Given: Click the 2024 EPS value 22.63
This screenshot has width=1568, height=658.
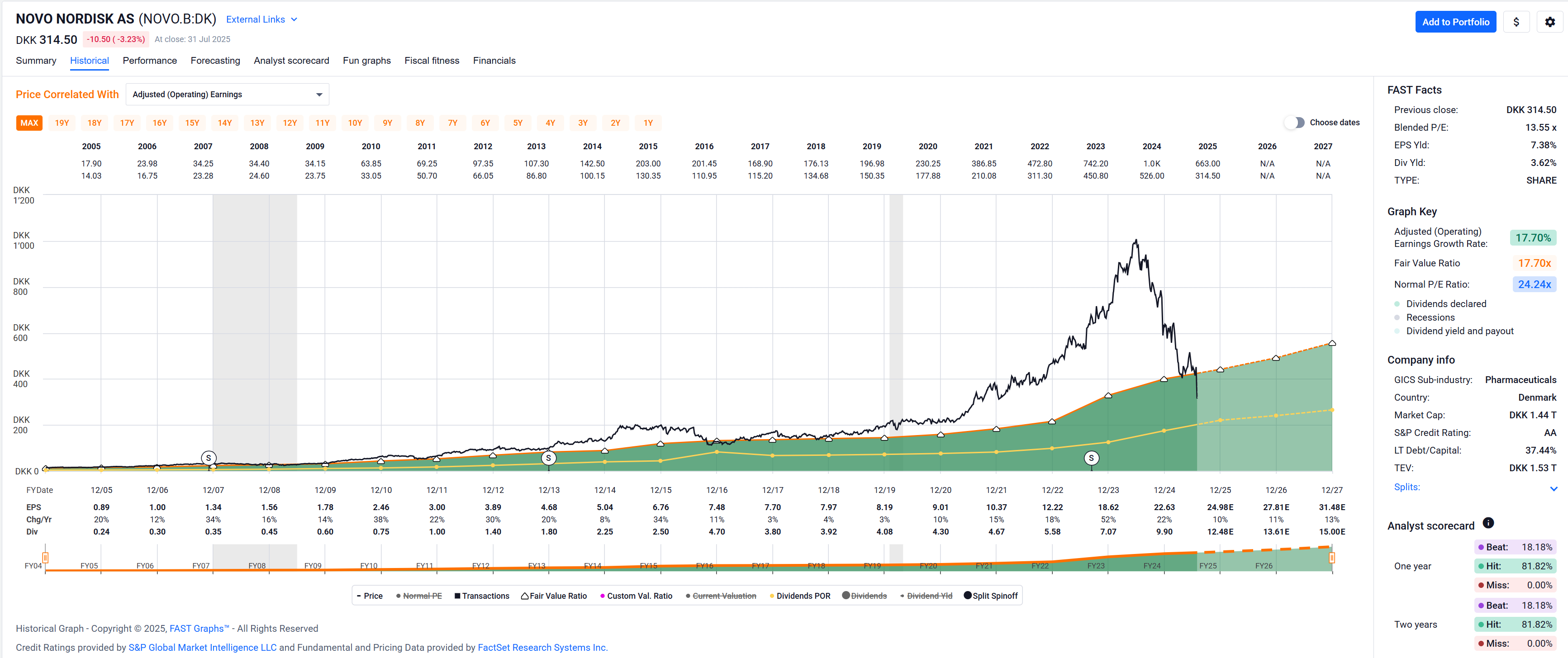Looking at the screenshot, I should [1164, 507].
